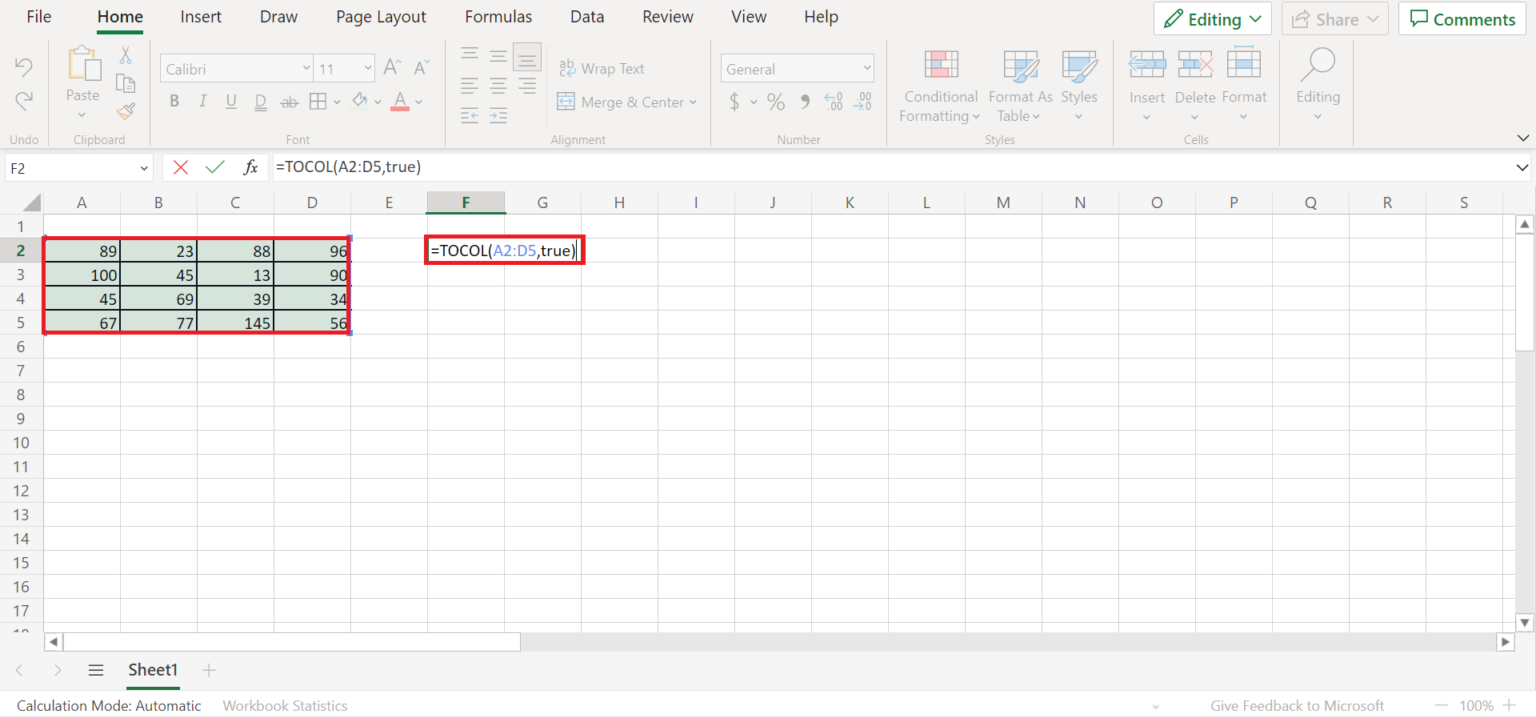Open the number format dropdown
This screenshot has width=1536, height=718.
[867, 68]
